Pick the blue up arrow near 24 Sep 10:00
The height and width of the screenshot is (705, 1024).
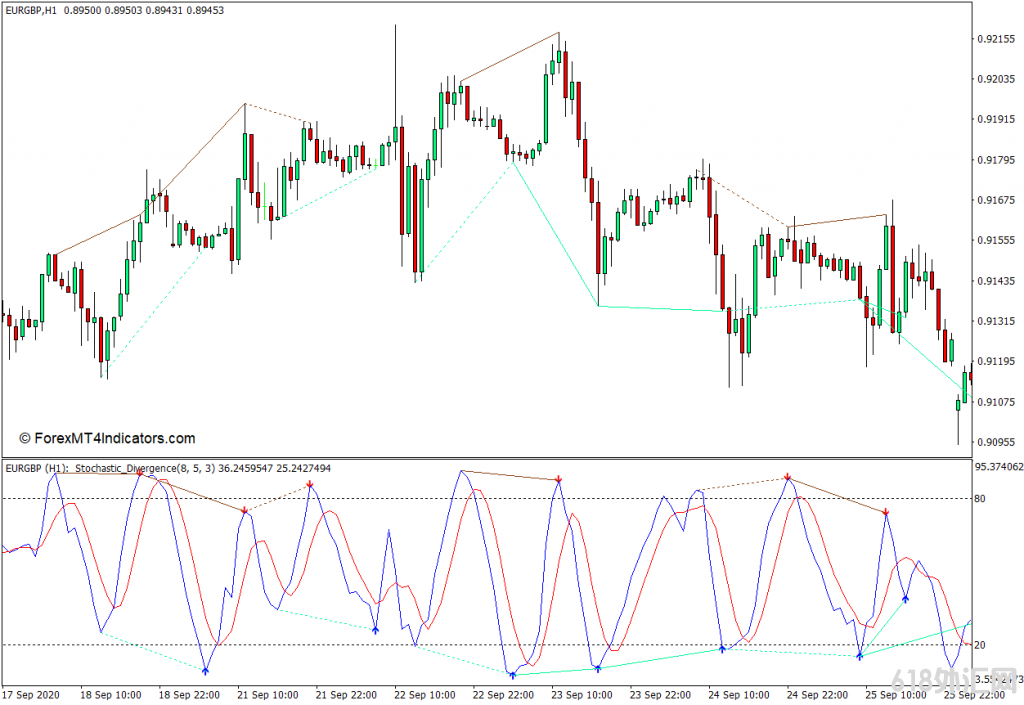click(x=722, y=649)
